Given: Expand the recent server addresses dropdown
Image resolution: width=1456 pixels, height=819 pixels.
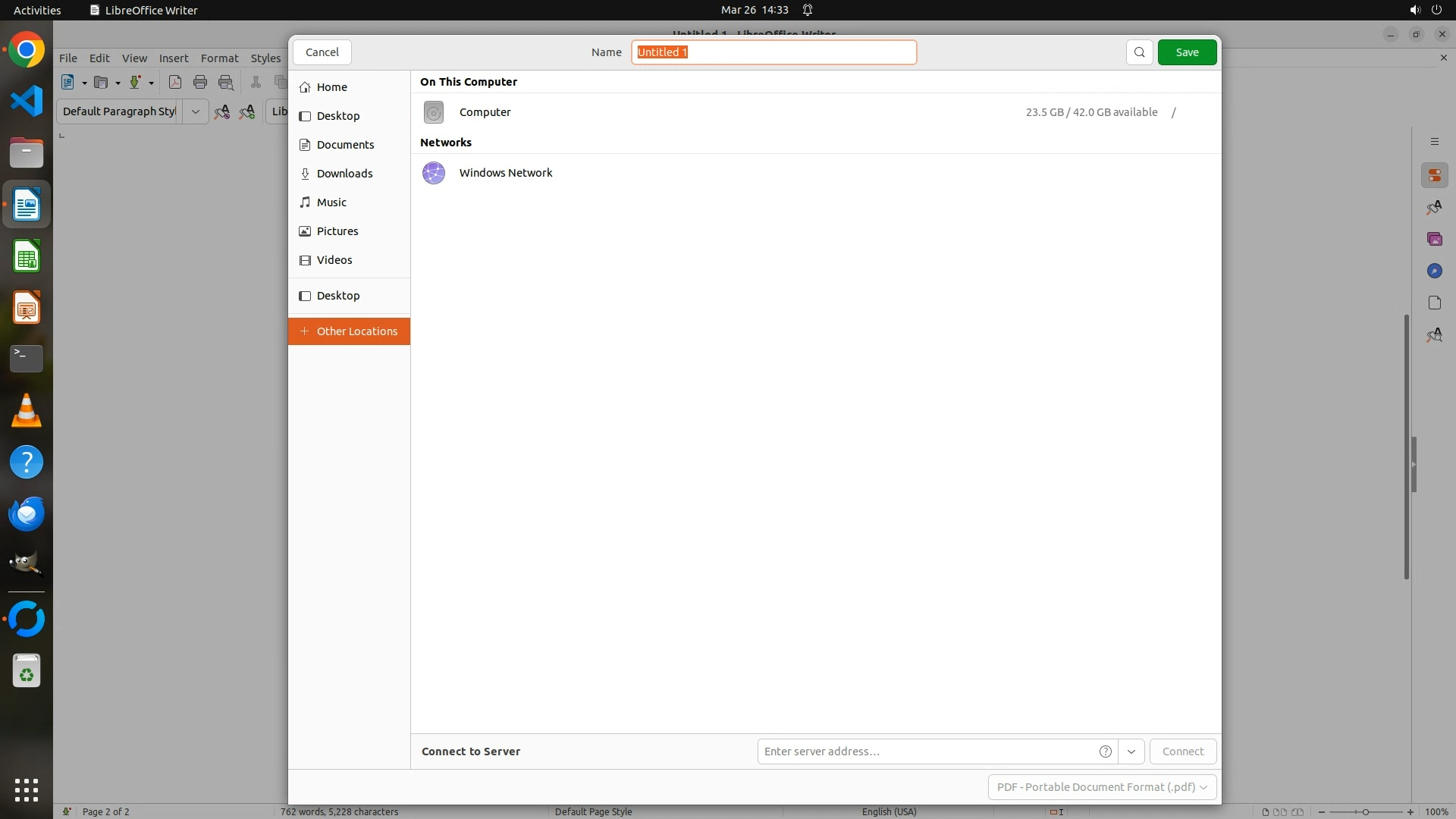Looking at the screenshot, I should (x=1131, y=752).
